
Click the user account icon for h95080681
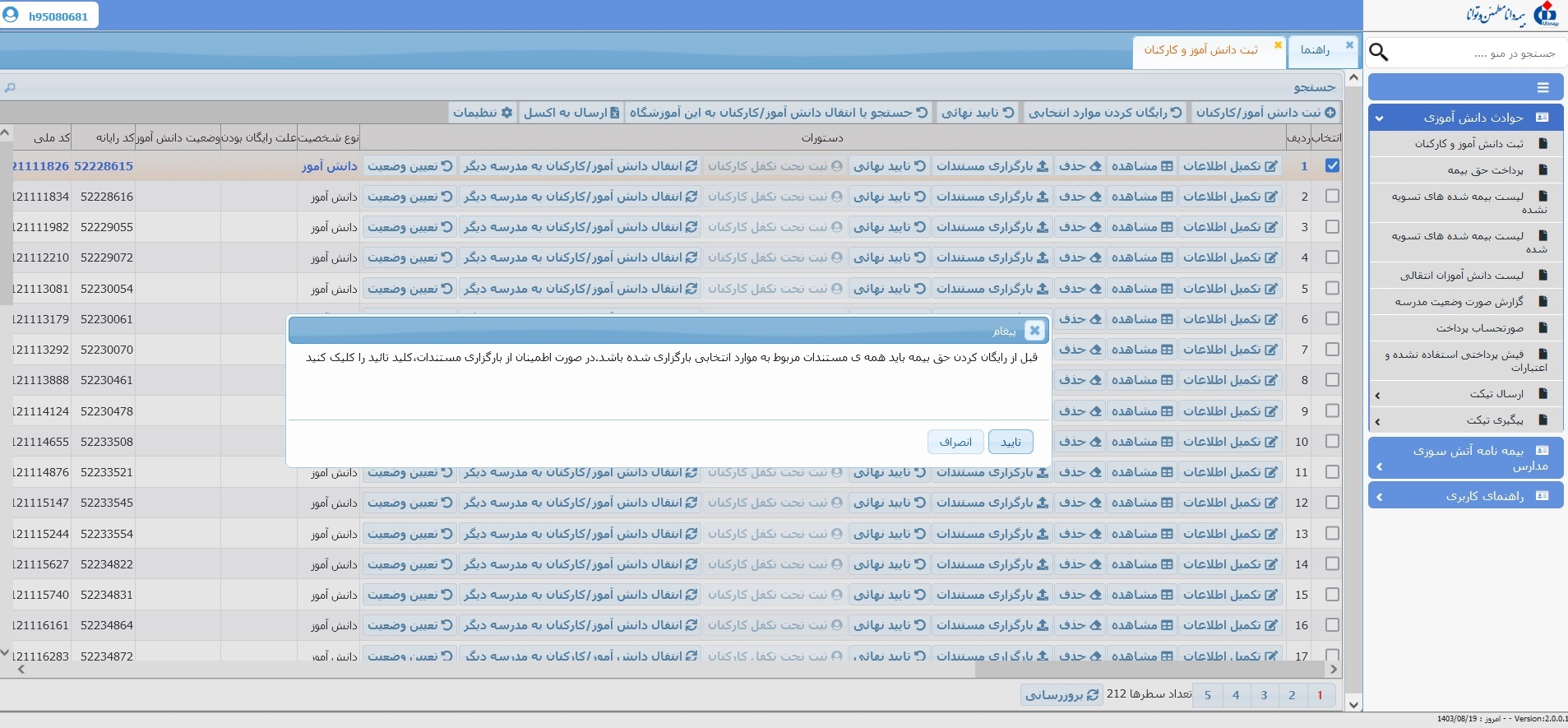11,15
